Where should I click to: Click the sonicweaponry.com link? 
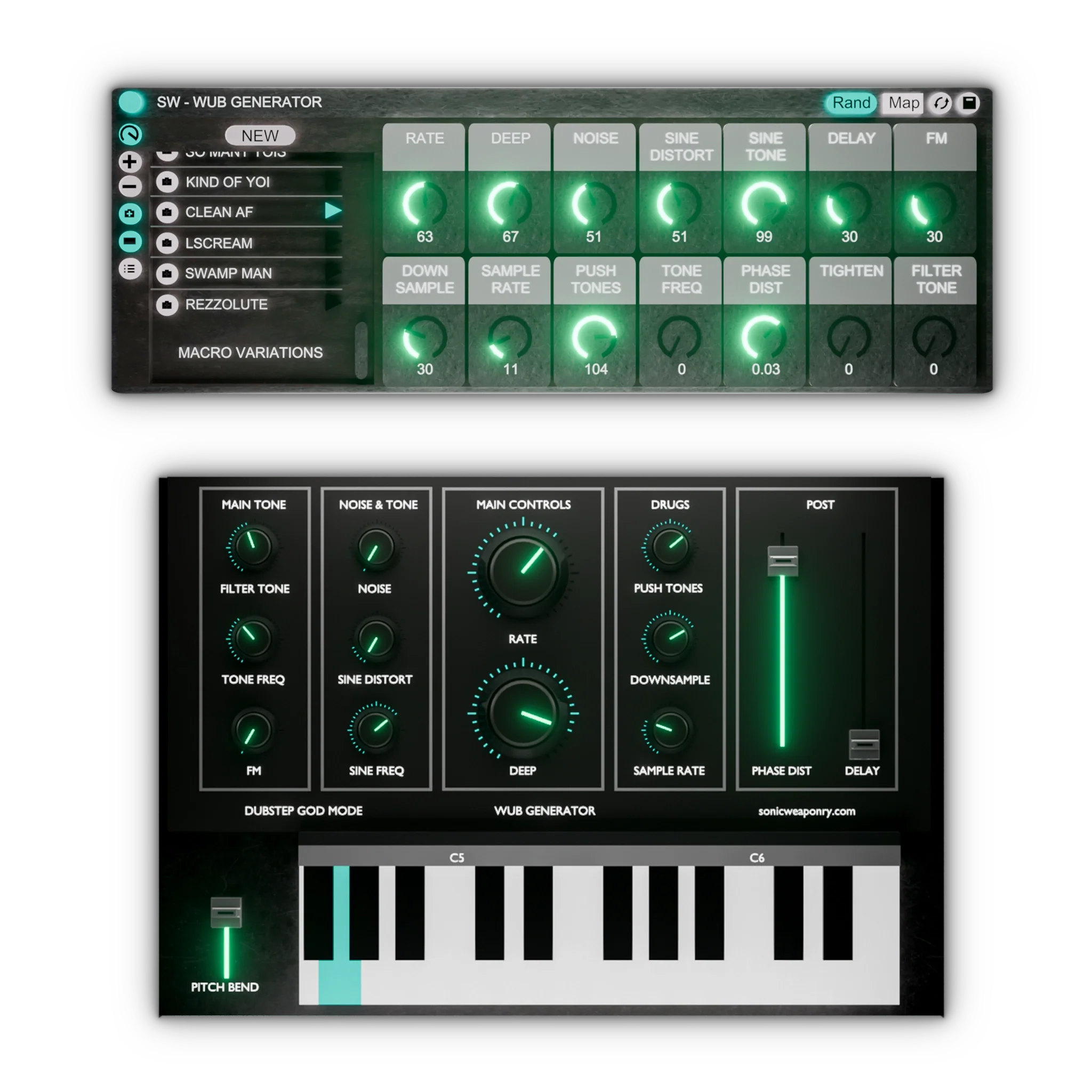point(807,811)
